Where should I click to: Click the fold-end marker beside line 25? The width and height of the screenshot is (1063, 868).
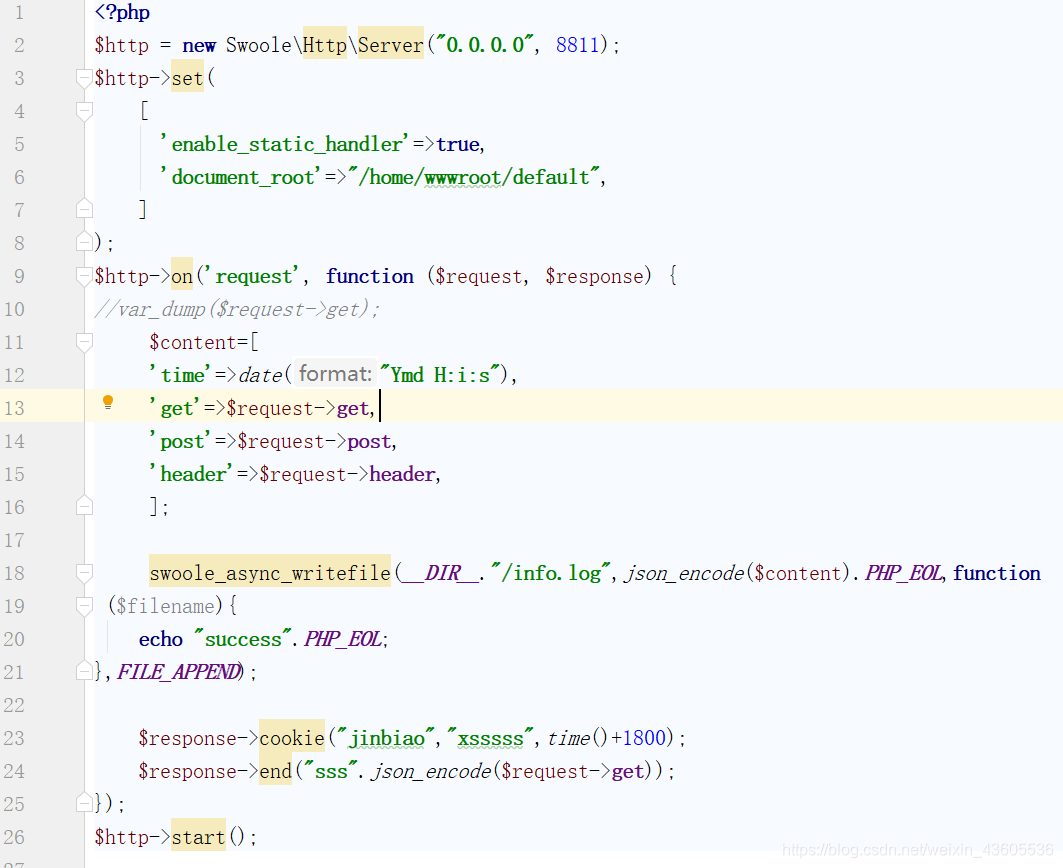pyautogui.click(x=84, y=803)
